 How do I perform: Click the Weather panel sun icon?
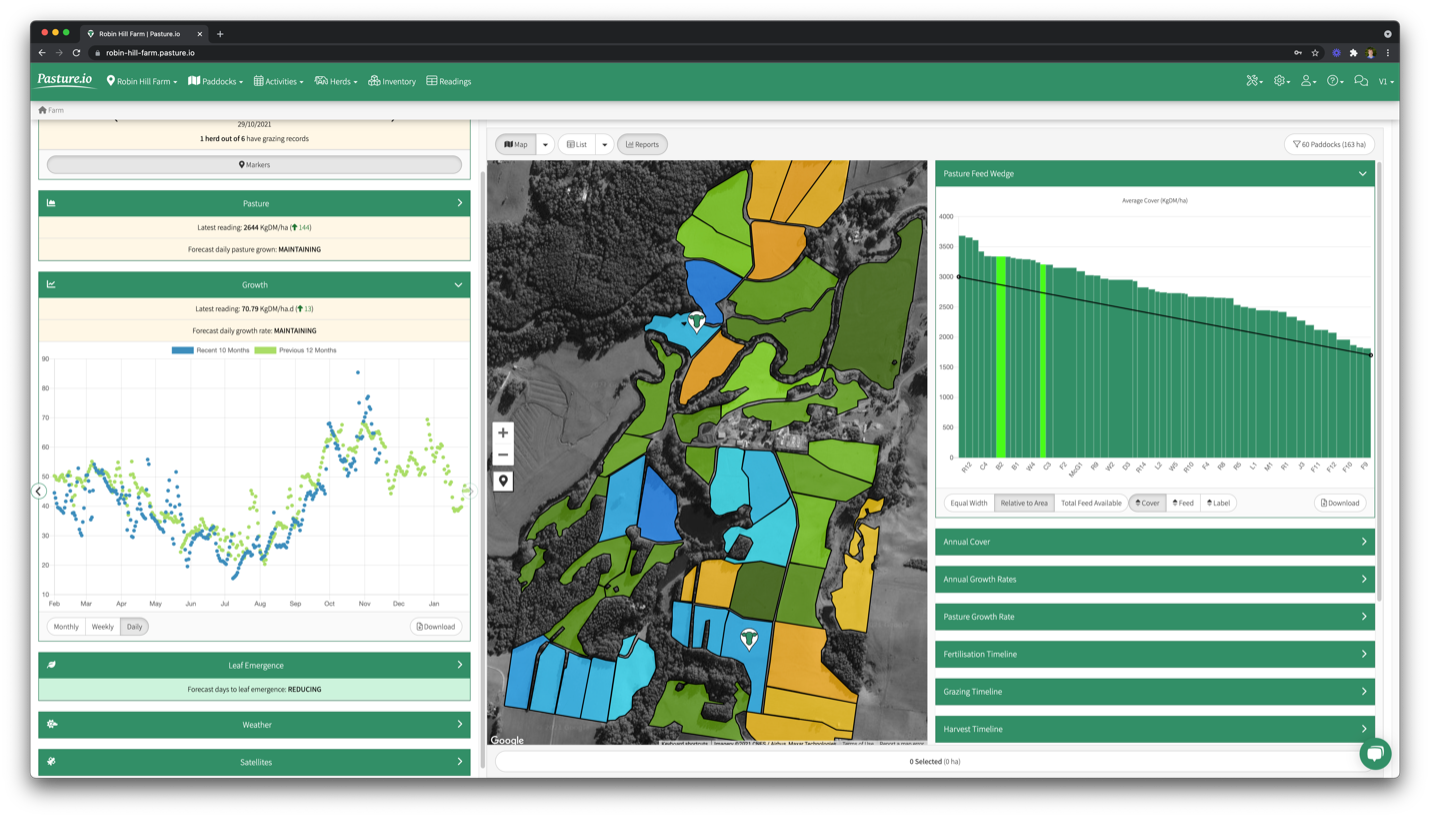point(51,724)
